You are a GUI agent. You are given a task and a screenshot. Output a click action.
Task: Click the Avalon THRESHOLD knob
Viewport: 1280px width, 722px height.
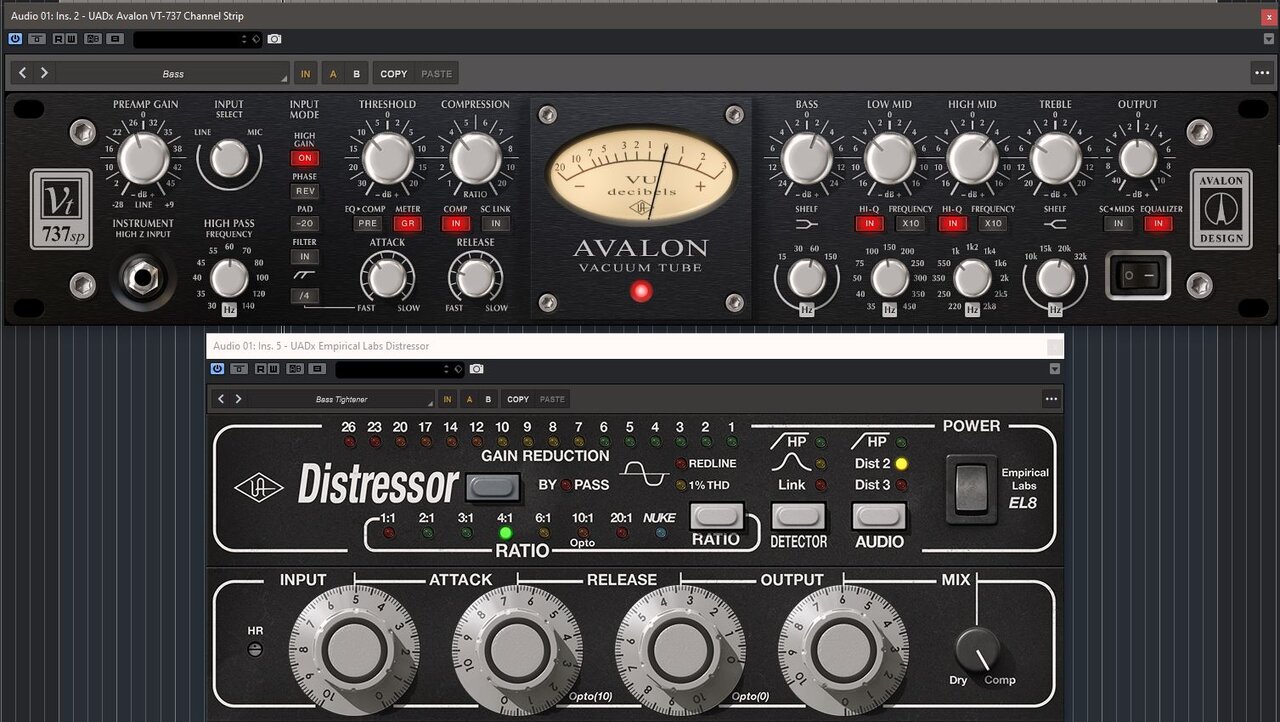[x=388, y=157]
